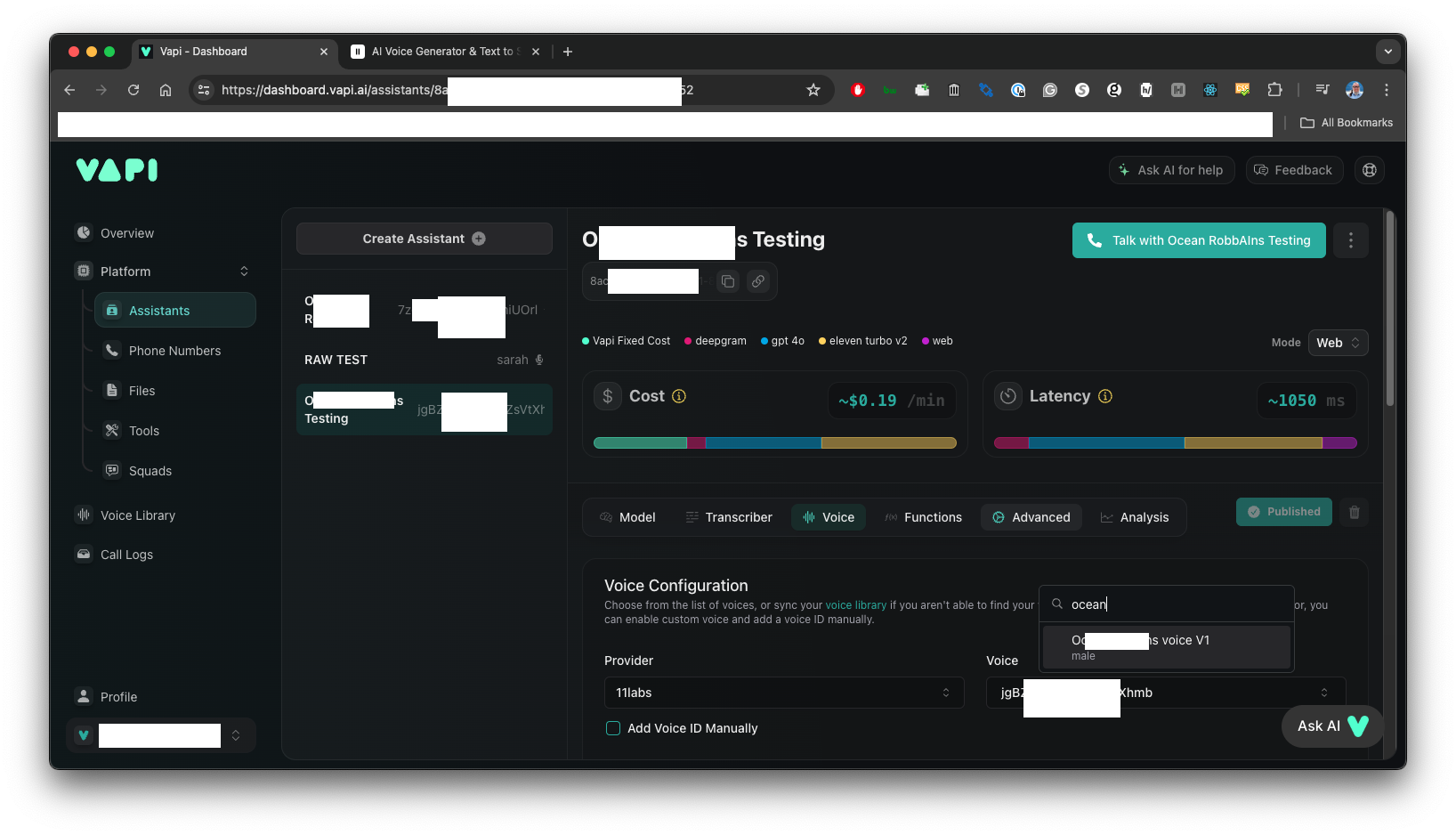
Task: Open the voice library link
Action: (855, 605)
